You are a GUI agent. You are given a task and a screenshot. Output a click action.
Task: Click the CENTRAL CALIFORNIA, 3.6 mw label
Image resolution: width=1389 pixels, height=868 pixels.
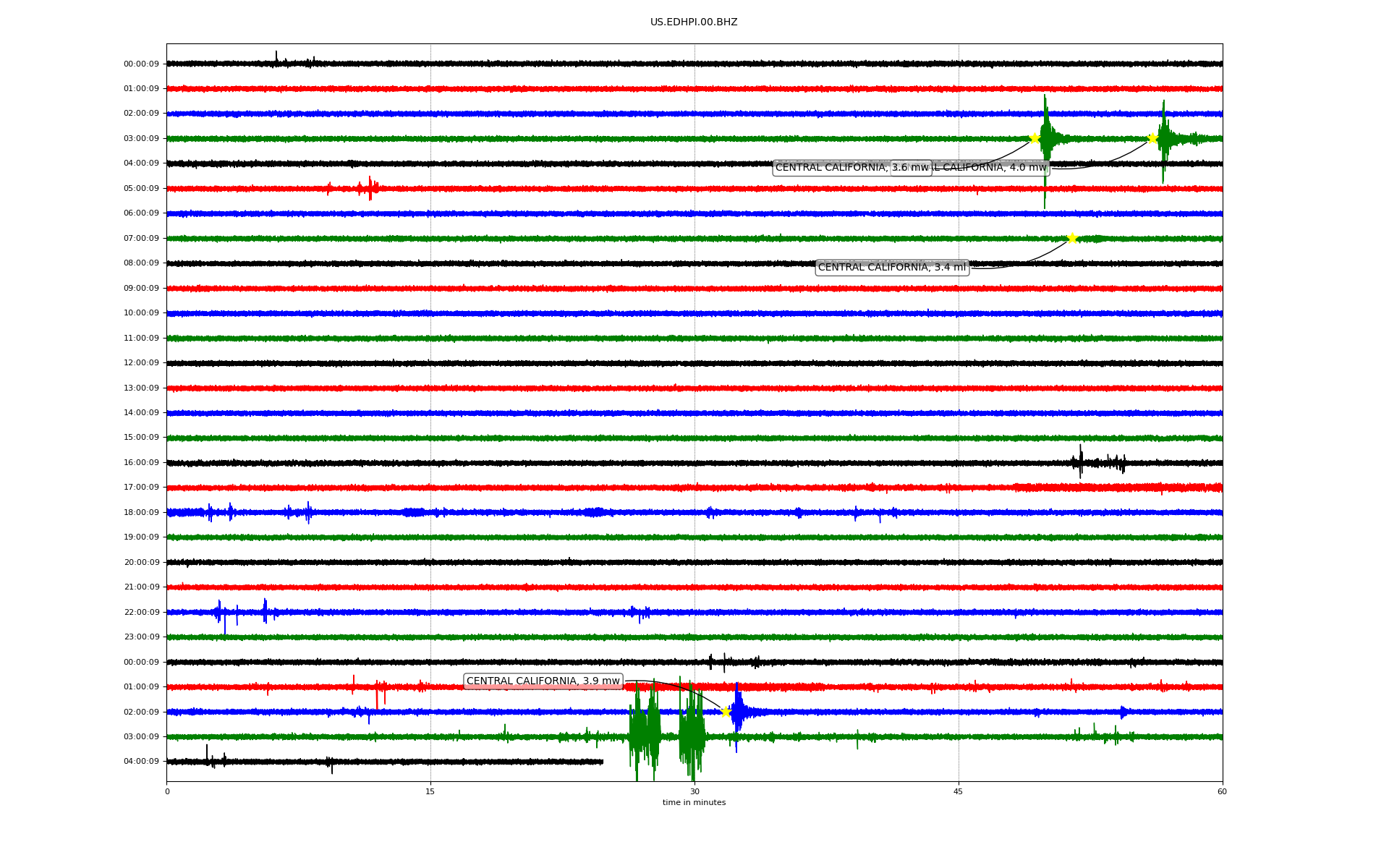point(832,168)
